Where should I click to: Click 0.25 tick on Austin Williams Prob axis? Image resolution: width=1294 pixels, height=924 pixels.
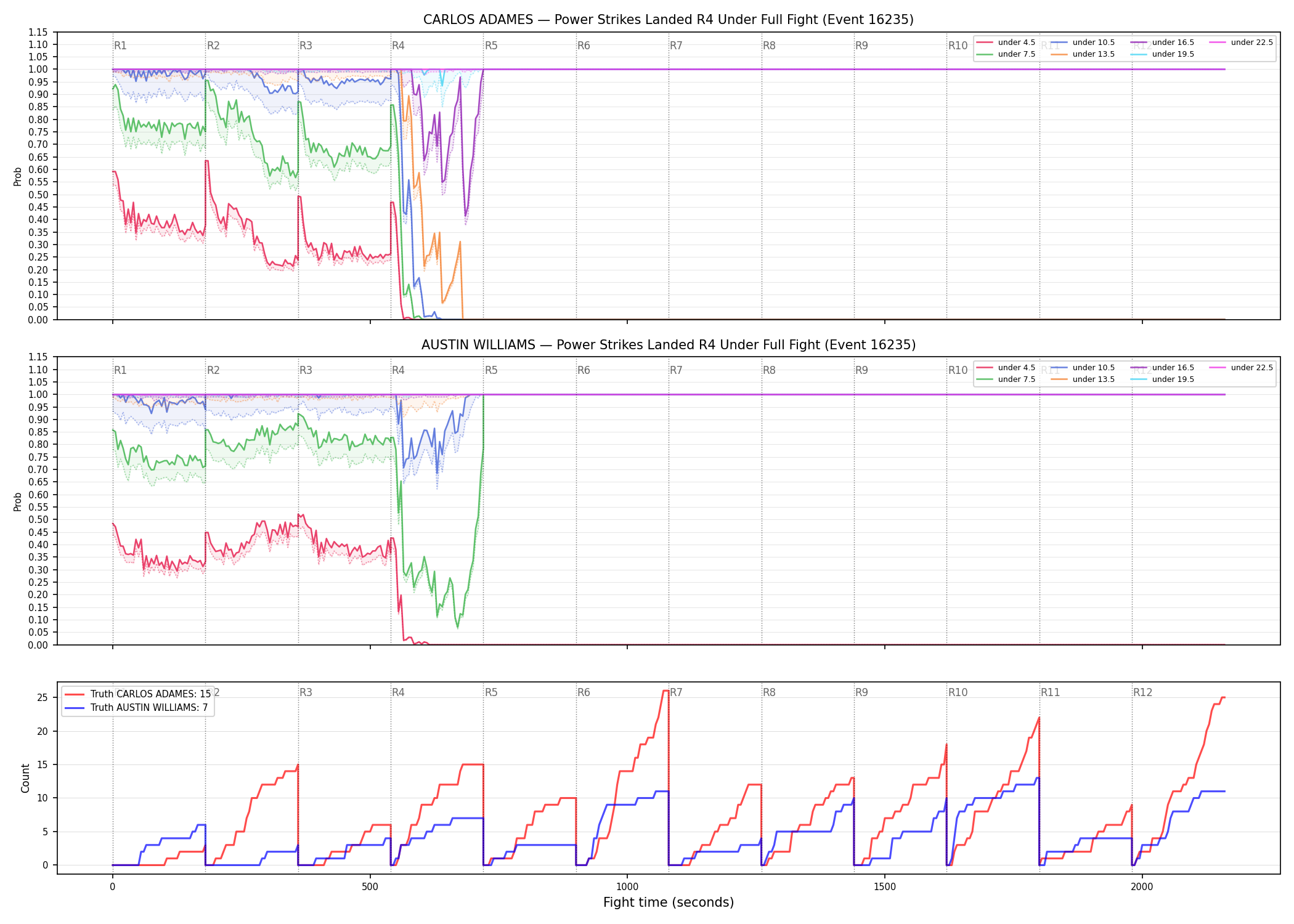tap(38, 582)
